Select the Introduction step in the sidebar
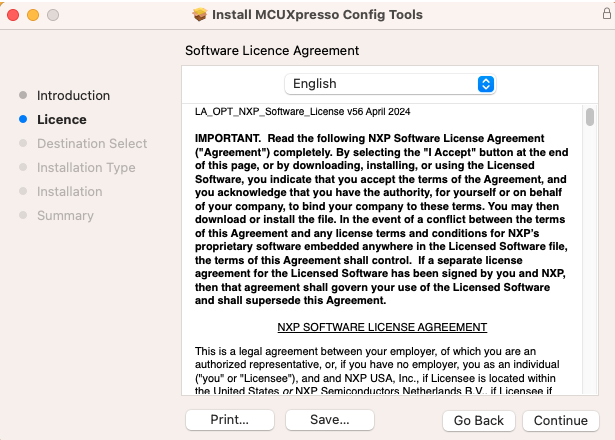The height and width of the screenshot is (440, 615). [73, 95]
